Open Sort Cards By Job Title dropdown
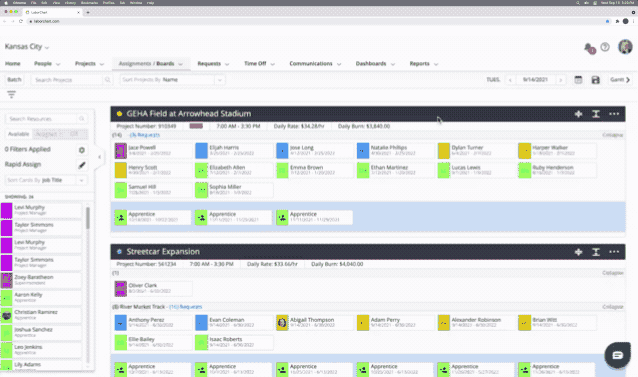This screenshot has width=638, height=377. [46, 180]
